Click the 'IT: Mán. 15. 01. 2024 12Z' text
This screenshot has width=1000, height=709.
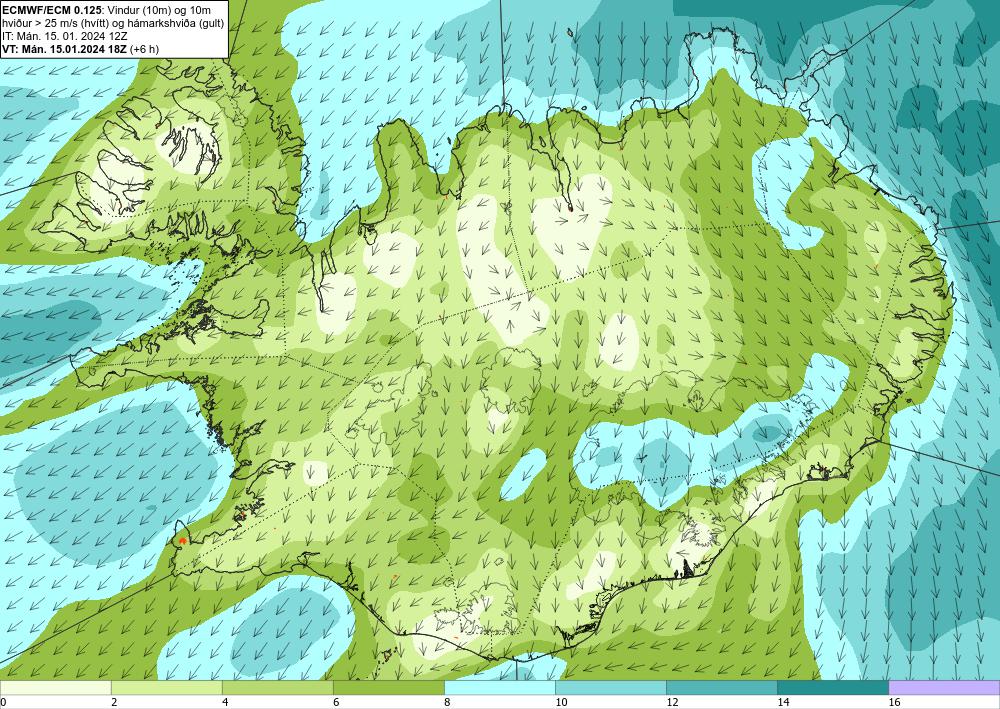pyautogui.click(x=64, y=36)
